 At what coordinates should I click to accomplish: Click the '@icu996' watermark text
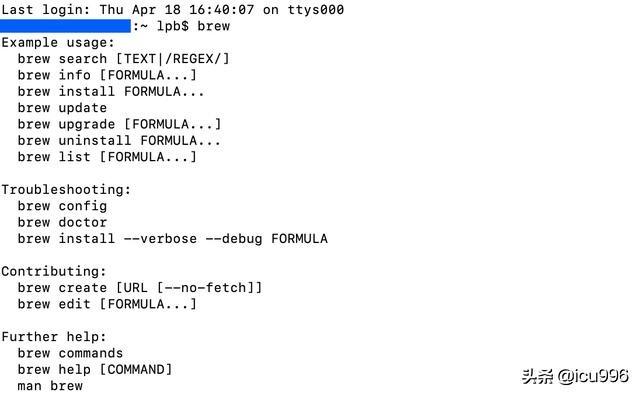593,376
